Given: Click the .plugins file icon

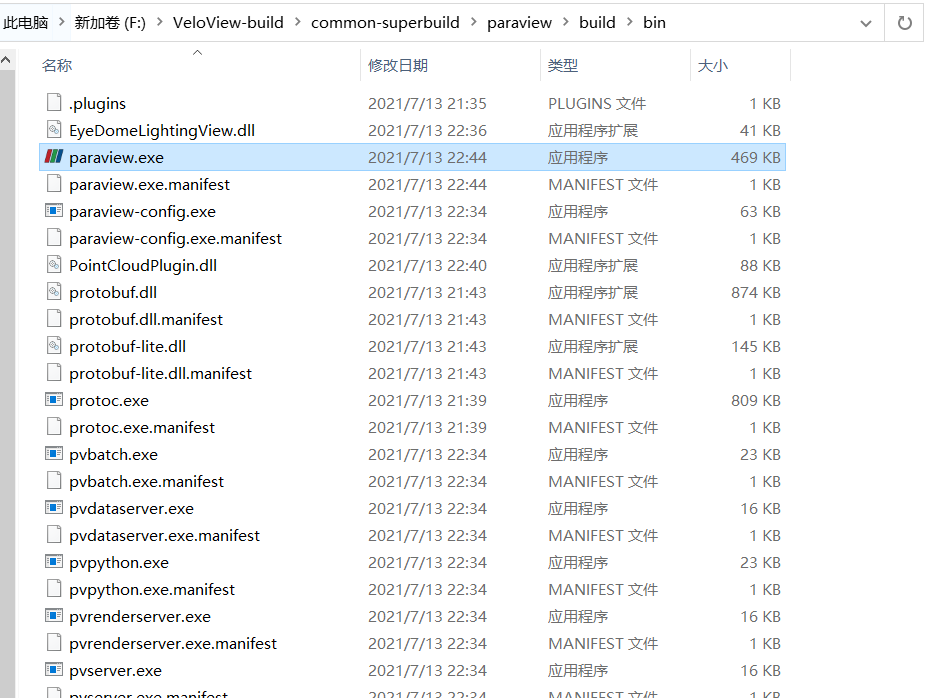Looking at the screenshot, I should [54, 102].
